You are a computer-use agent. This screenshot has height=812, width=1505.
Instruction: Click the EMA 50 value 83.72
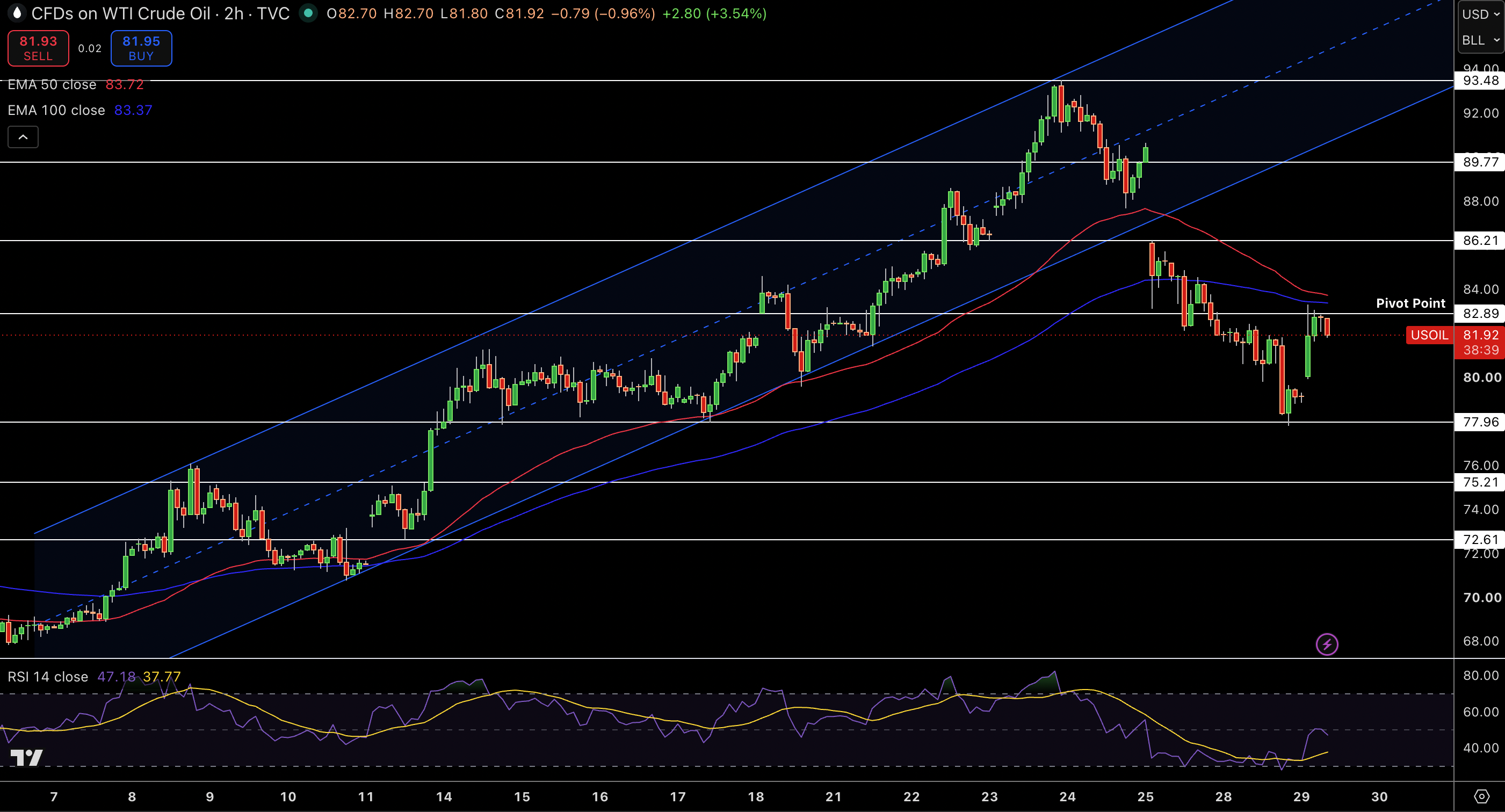(x=125, y=85)
